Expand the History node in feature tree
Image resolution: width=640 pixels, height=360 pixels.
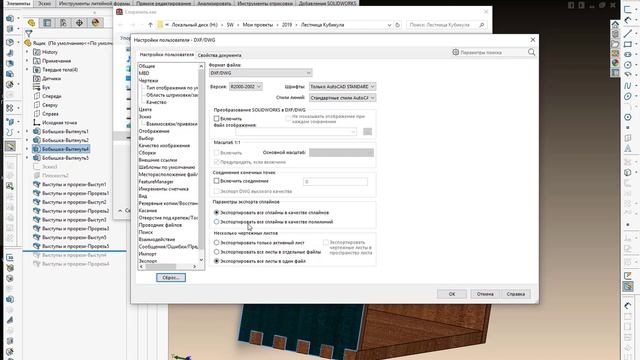click(x=27, y=52)
